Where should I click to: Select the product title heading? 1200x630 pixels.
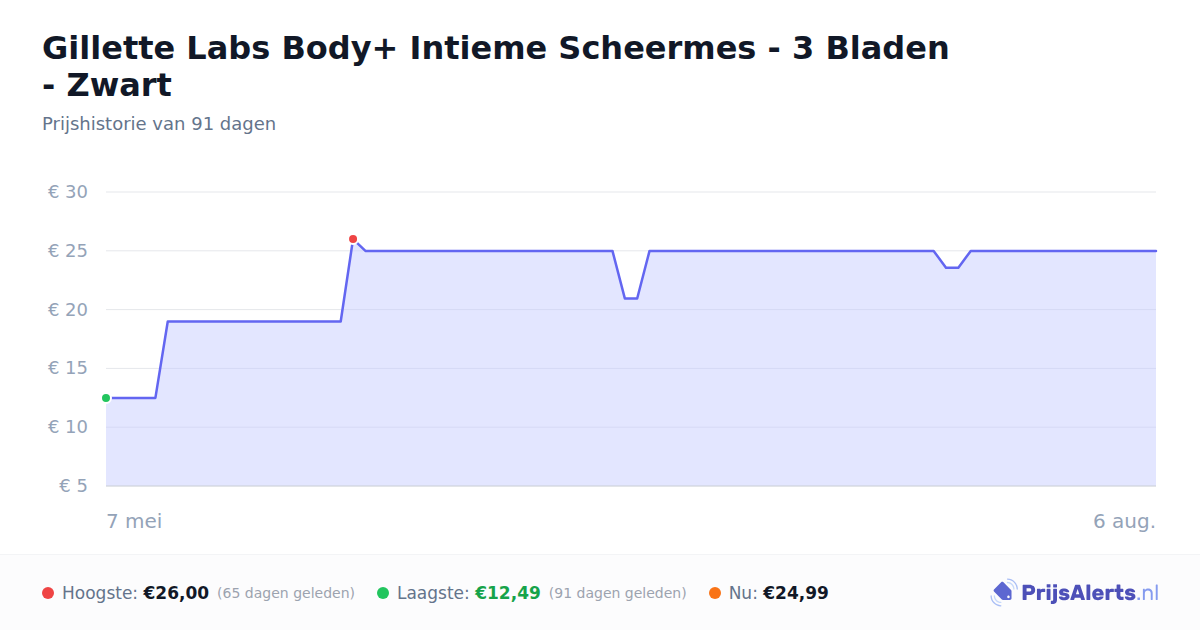pos(496,66)
